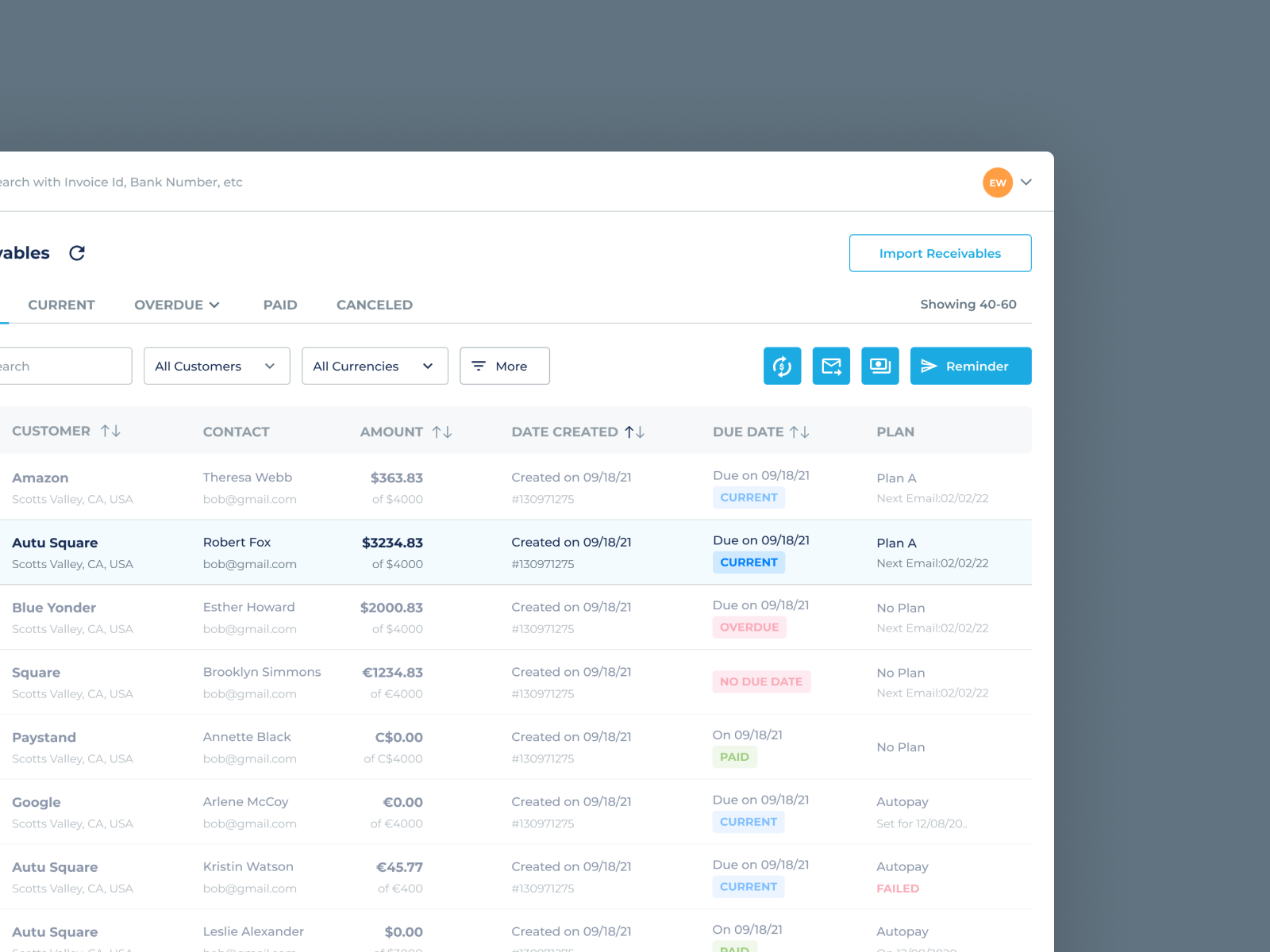Click the €1234.83 amount

(x=392, y=673)
